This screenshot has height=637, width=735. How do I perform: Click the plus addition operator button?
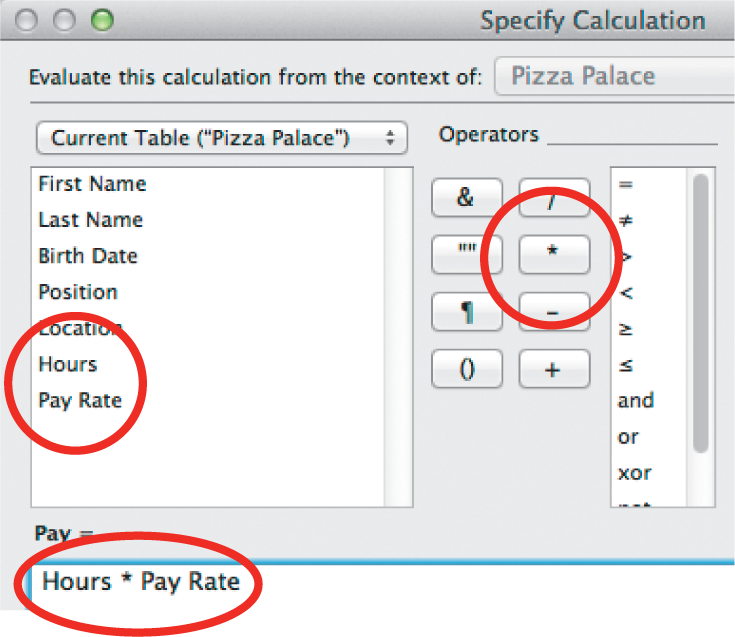[x=554, y=369]
